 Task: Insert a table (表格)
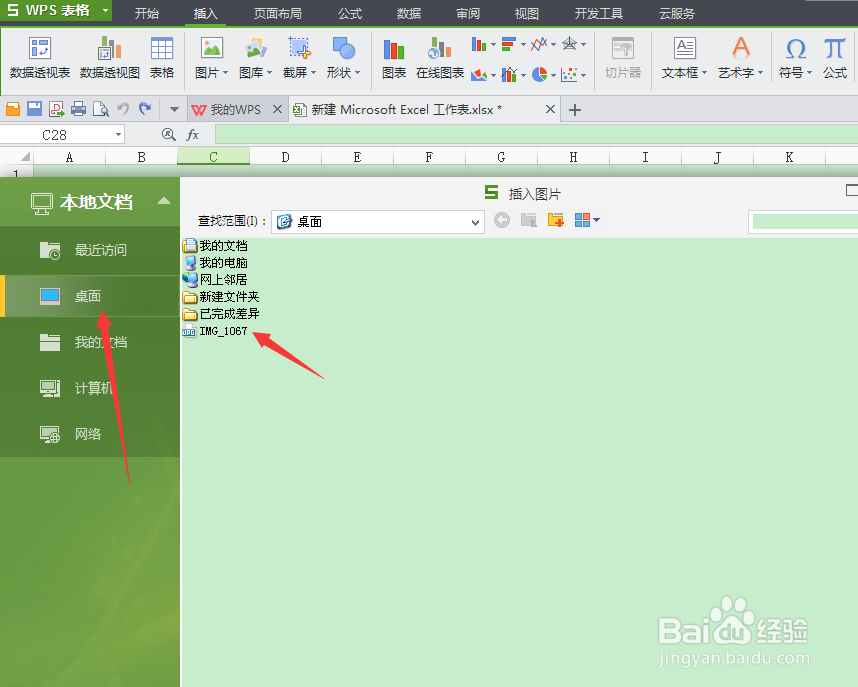tap(162, 58)
